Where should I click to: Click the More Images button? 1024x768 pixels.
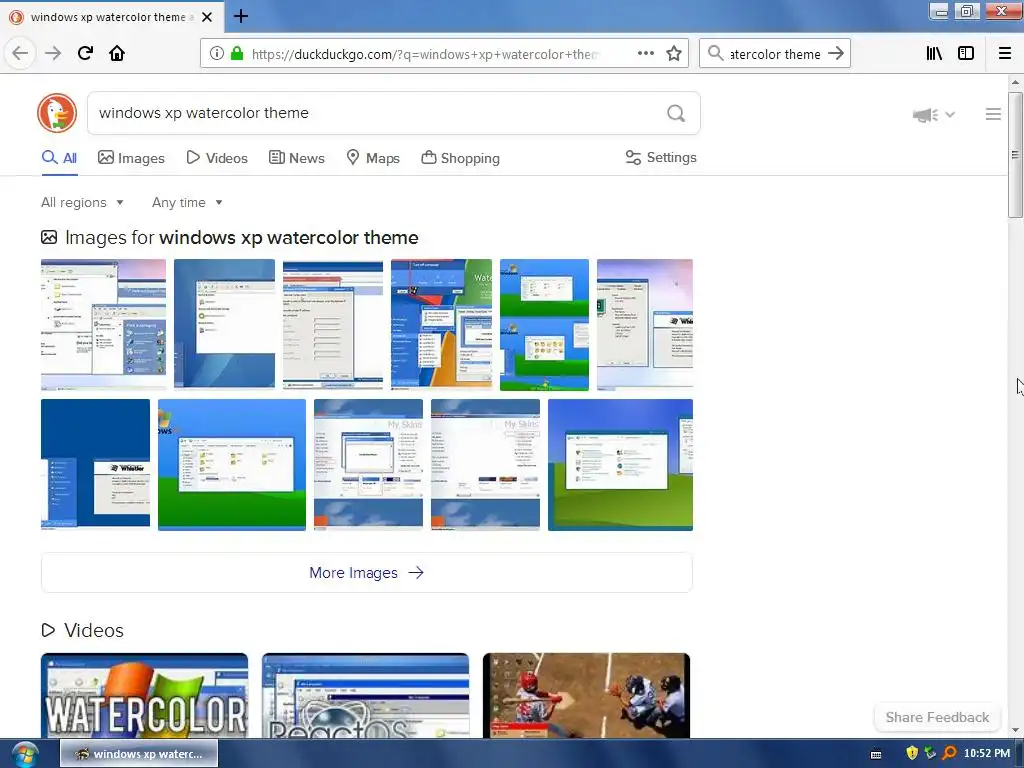366,573
